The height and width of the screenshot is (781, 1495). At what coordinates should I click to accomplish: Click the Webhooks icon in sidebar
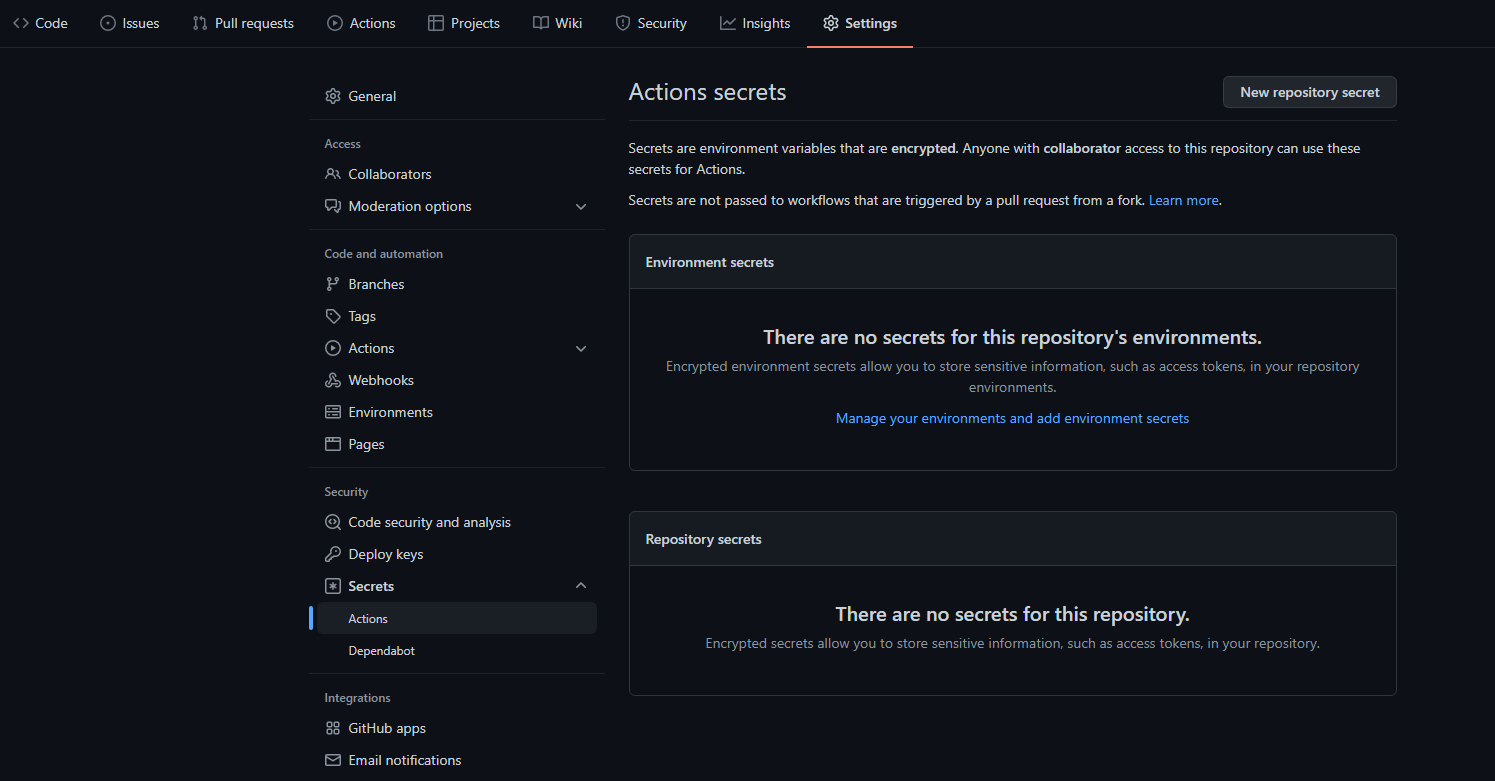(x=333, y=380)
